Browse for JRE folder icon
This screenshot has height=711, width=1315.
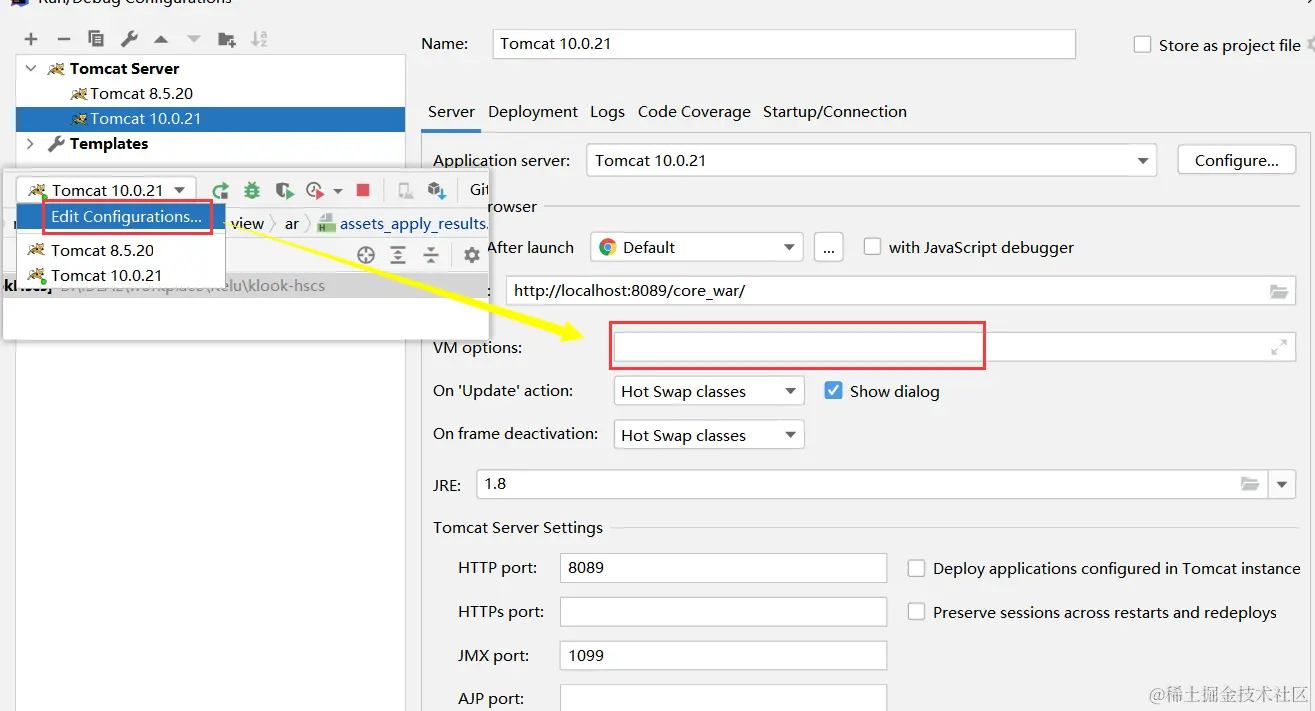pyautogui.click(x=1250, y=484)
